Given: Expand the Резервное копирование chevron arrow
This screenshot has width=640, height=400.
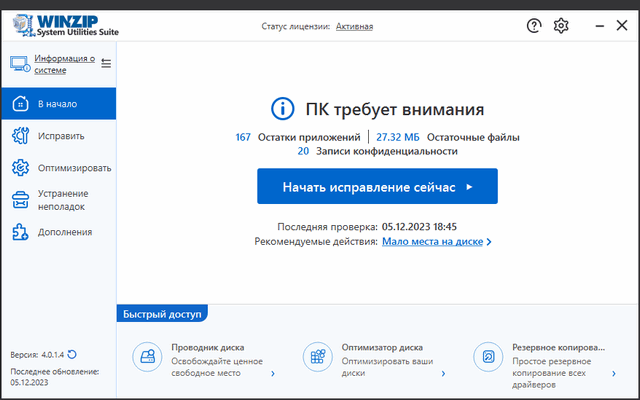Looking at the screenshot, I should (x=613, y=373).
